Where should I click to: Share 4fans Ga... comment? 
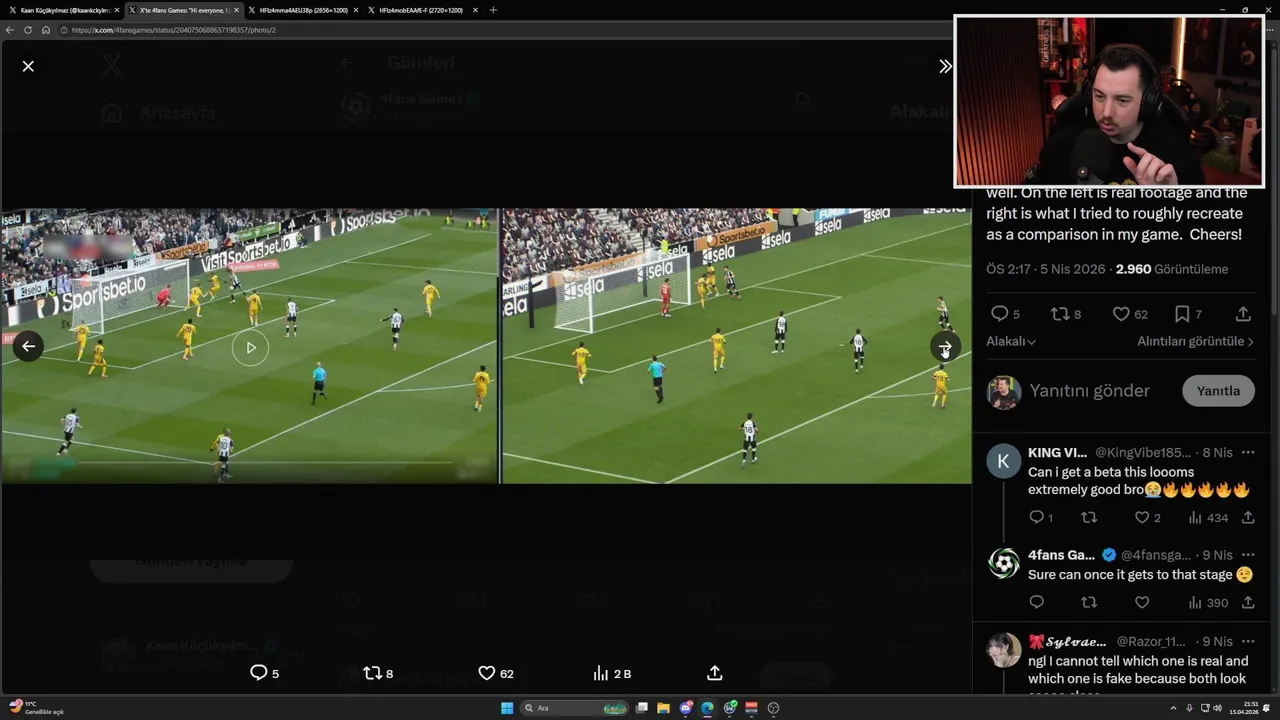(1248, 602)
